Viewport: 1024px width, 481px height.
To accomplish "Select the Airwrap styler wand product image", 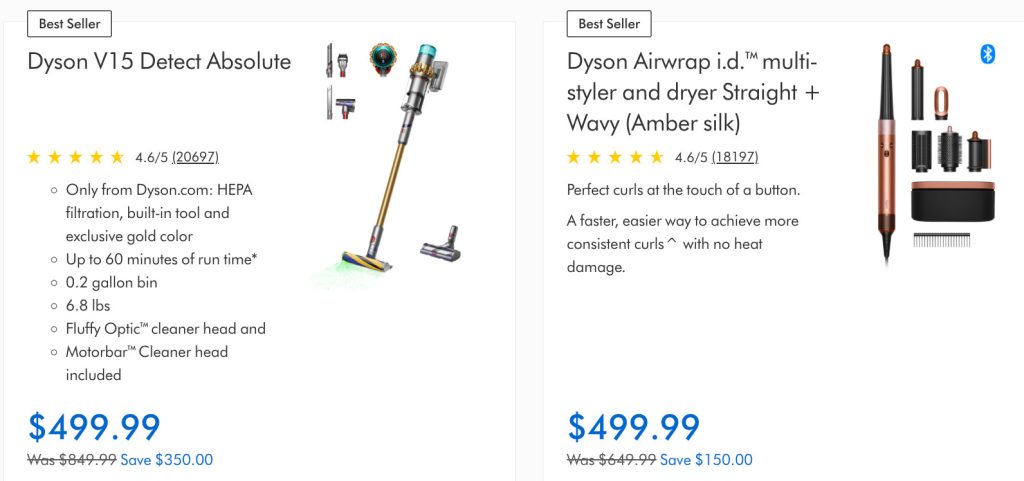I will tap(886, 150).
